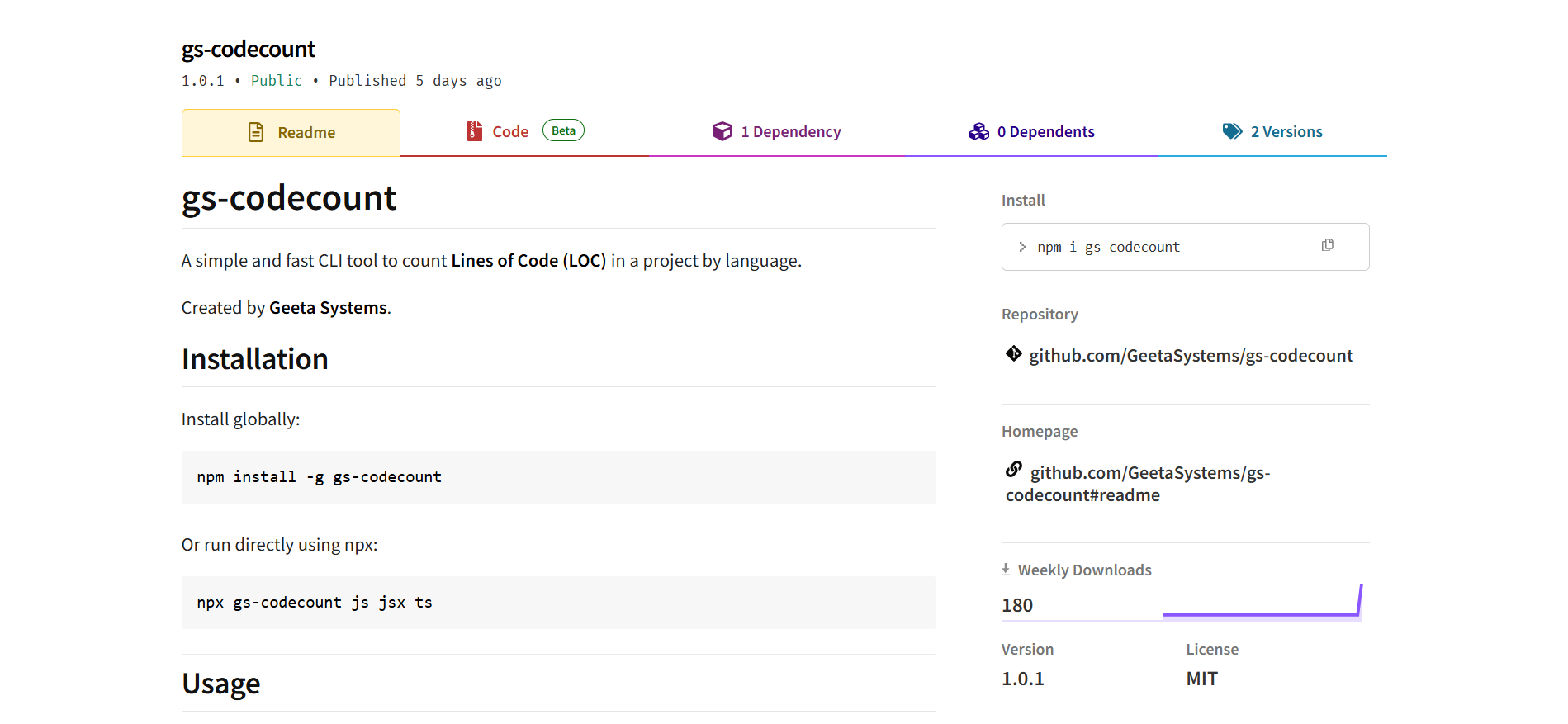1568x724 pixels.
Task: Click the Dependency cube icon
Action: [722, 131]
